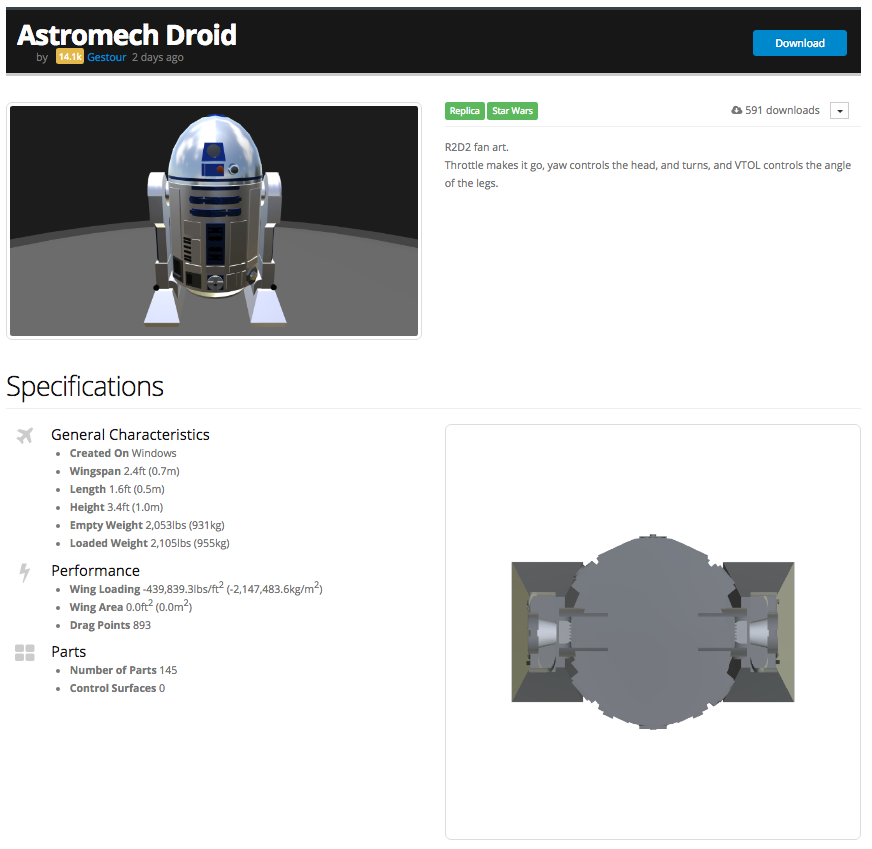Select the Replica tag

[464, 111]
